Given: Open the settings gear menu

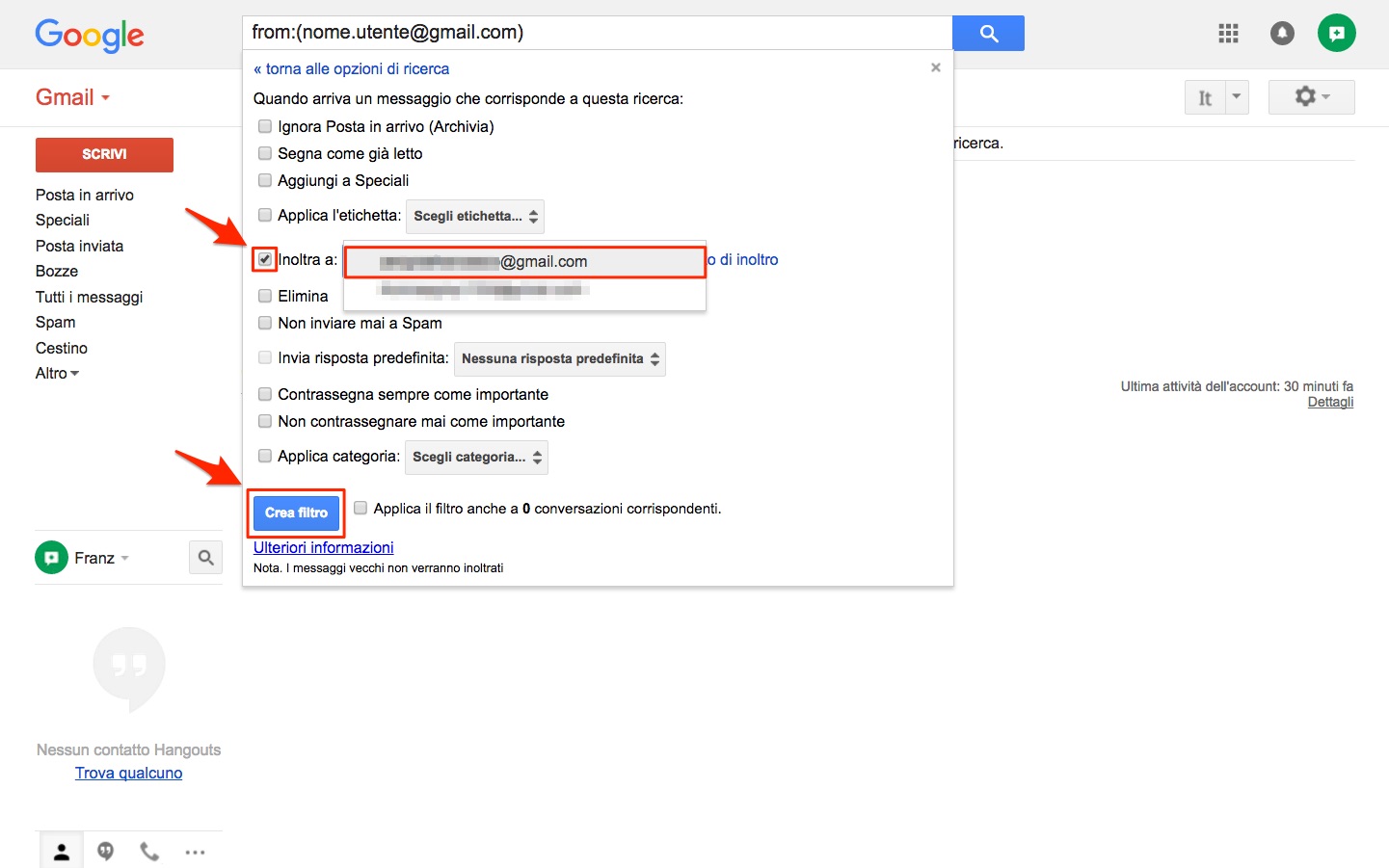Looking at the screenshot, I should click(1312, 97).
